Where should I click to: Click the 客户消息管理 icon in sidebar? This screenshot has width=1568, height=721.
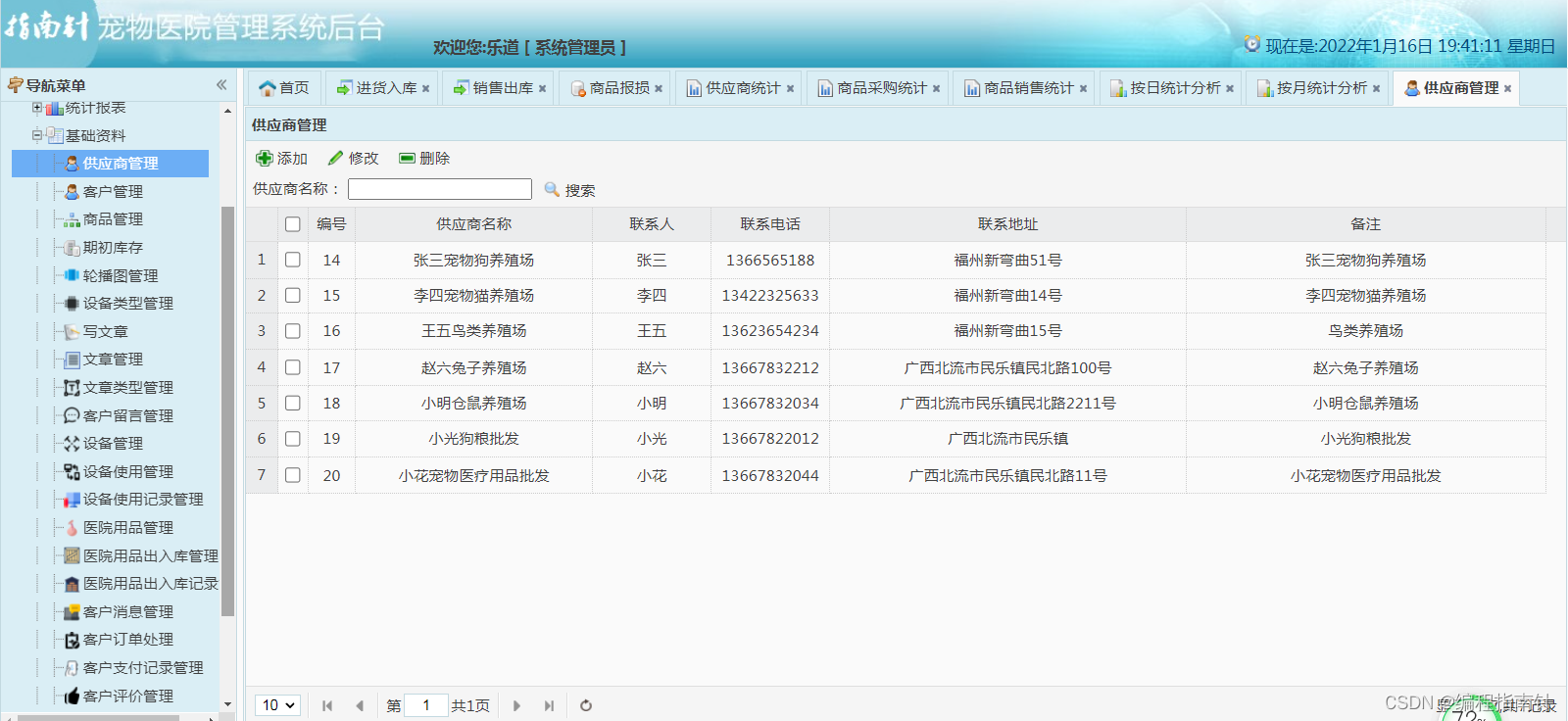click(72, 612)
